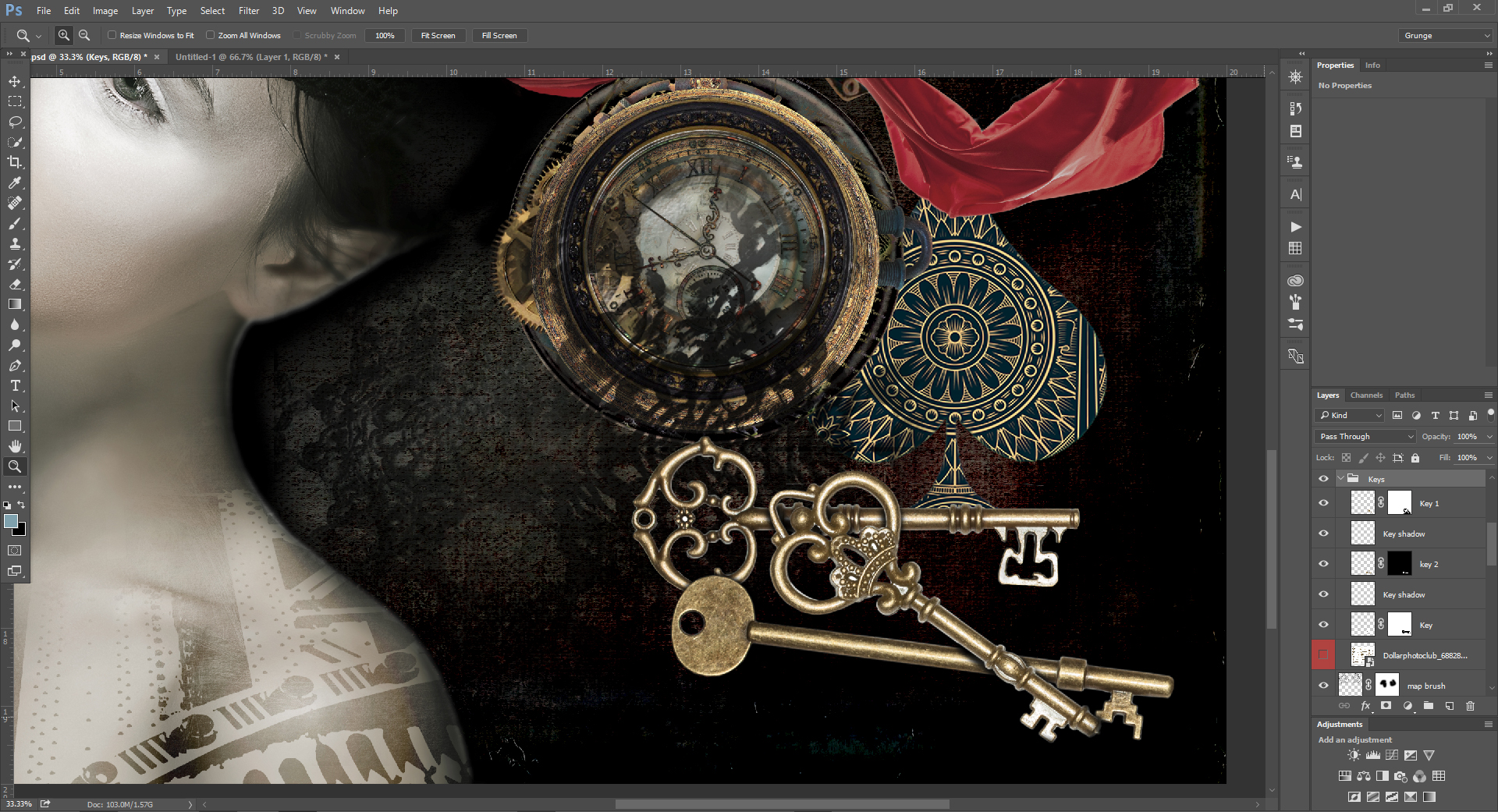Click the foreground color swatch
The image size is (1498, 812).
[11, 523]
